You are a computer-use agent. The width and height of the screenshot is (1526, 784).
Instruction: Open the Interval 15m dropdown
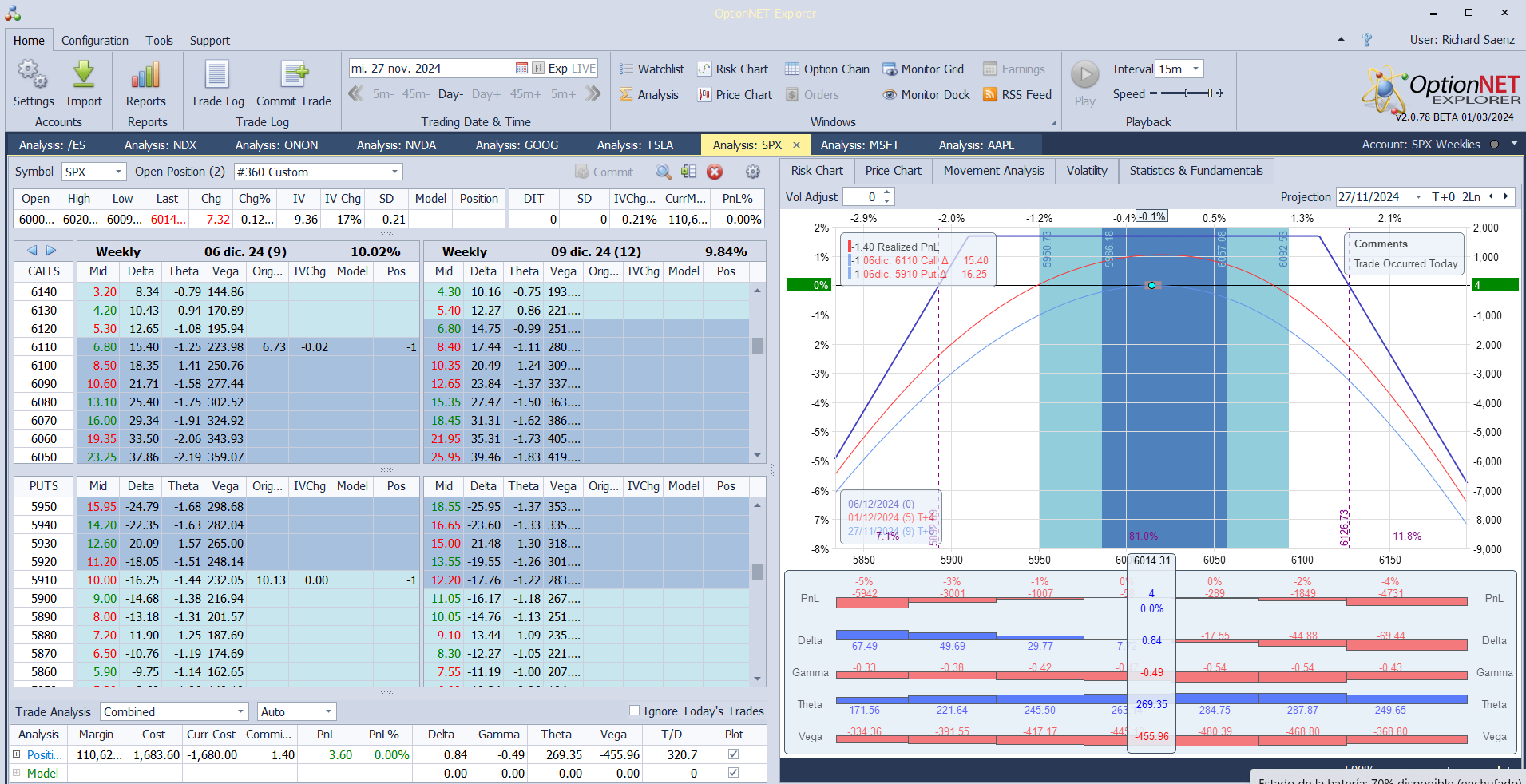[1195, 69]
